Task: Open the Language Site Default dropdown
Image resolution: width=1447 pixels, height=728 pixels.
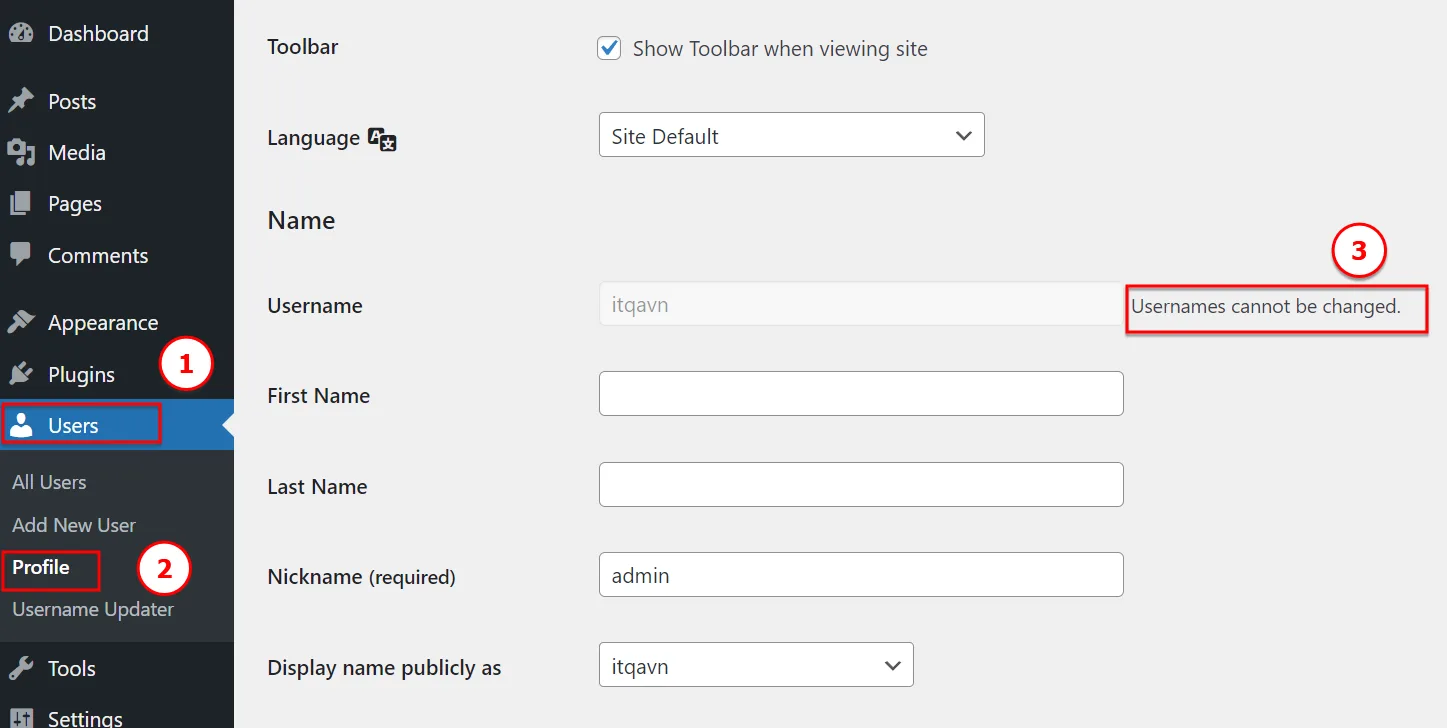Action: pyautogui.click(x=792, y=135)
